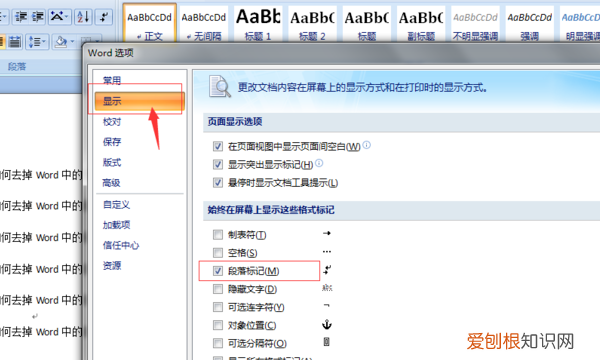
Task: Click the Line Spacing icon in ribbon
Action: point(35,41)
